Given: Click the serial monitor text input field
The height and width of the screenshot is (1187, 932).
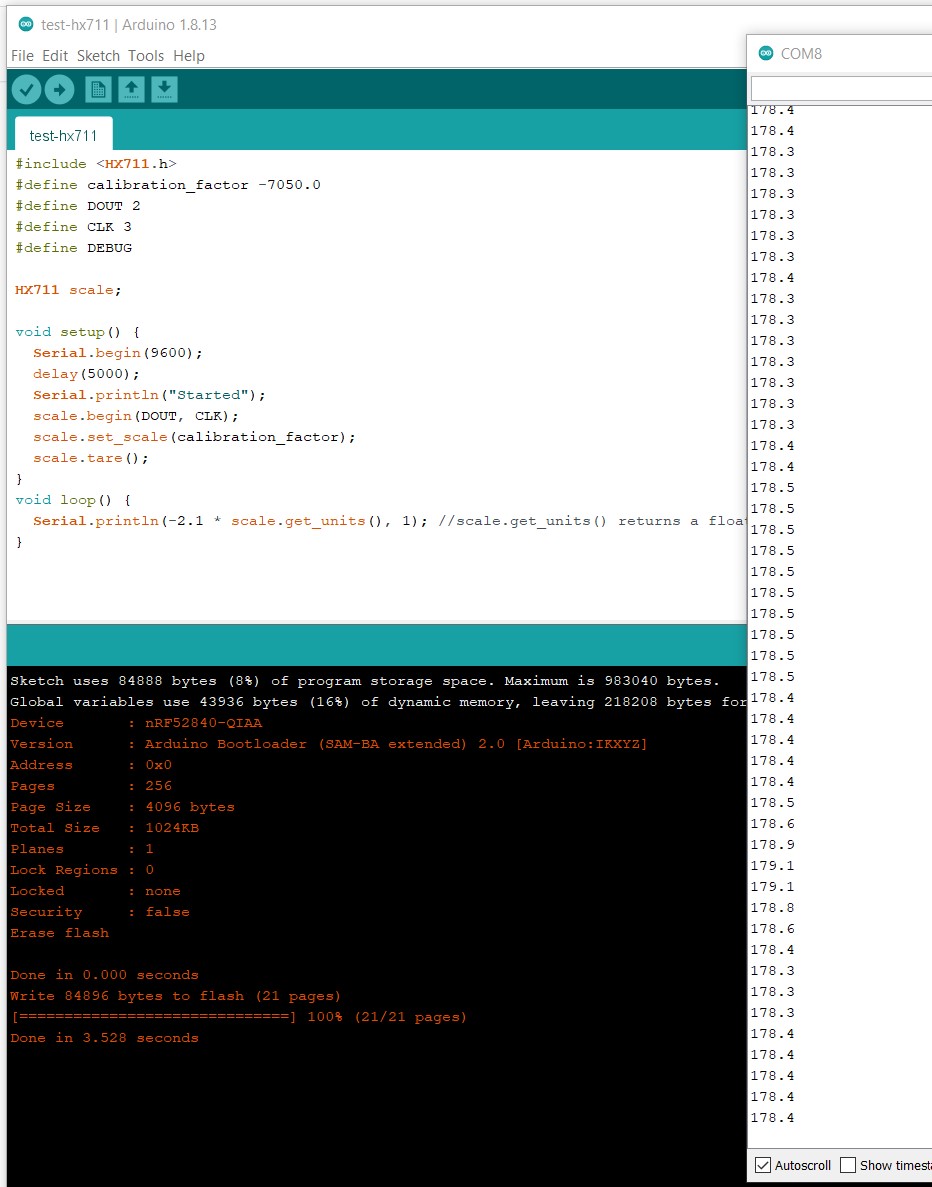Looking at the screenshot, I should 860,88.
